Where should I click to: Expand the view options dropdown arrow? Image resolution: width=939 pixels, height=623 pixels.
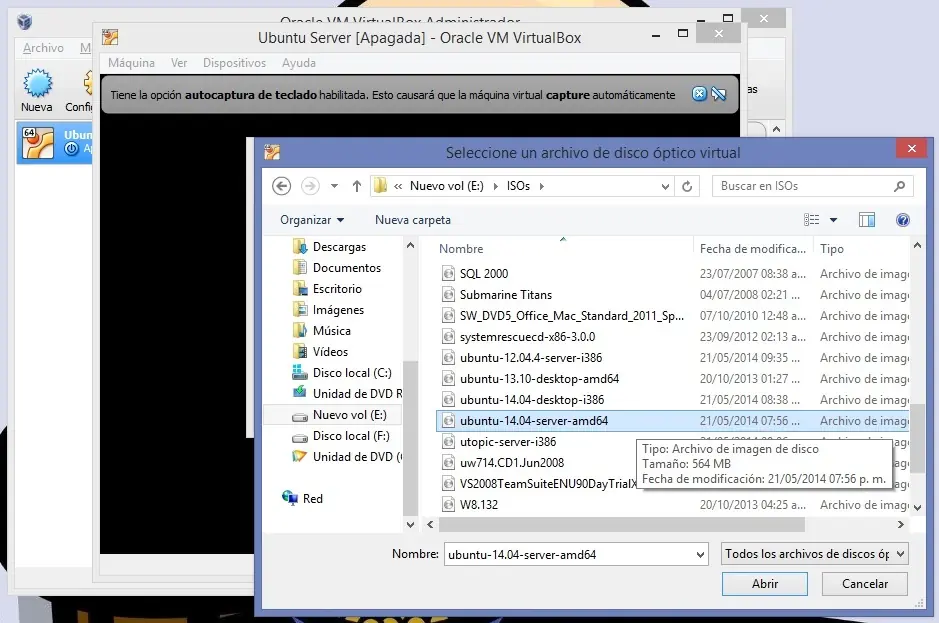tap(833, 220)
